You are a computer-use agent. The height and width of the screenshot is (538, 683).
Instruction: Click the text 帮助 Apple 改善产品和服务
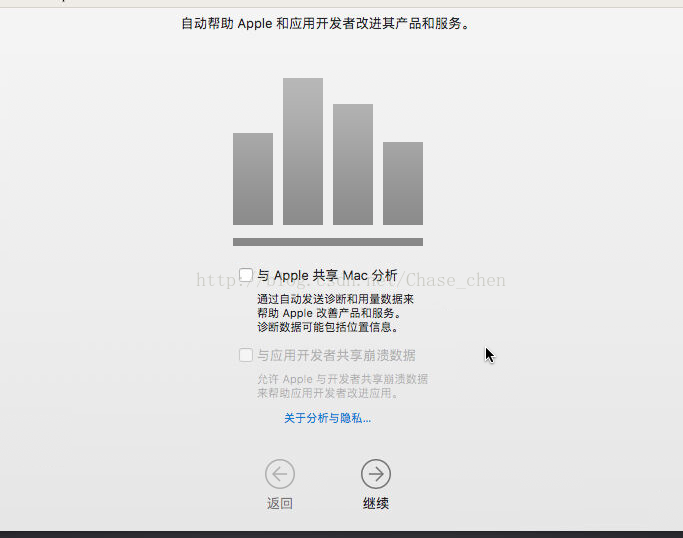click(329, 313)
